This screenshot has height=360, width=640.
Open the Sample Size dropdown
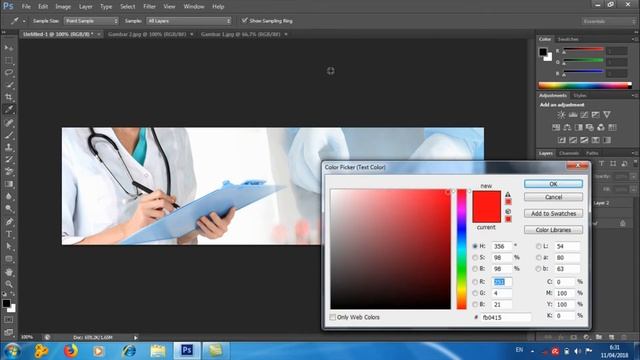click(91, 21)
